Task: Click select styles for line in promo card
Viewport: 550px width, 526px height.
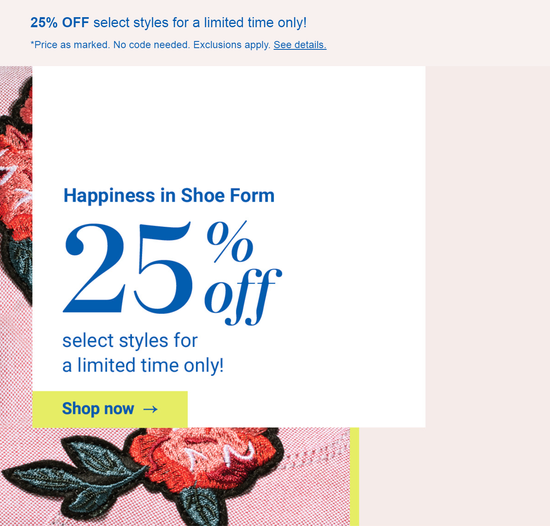Action: [x=130, y=340]
